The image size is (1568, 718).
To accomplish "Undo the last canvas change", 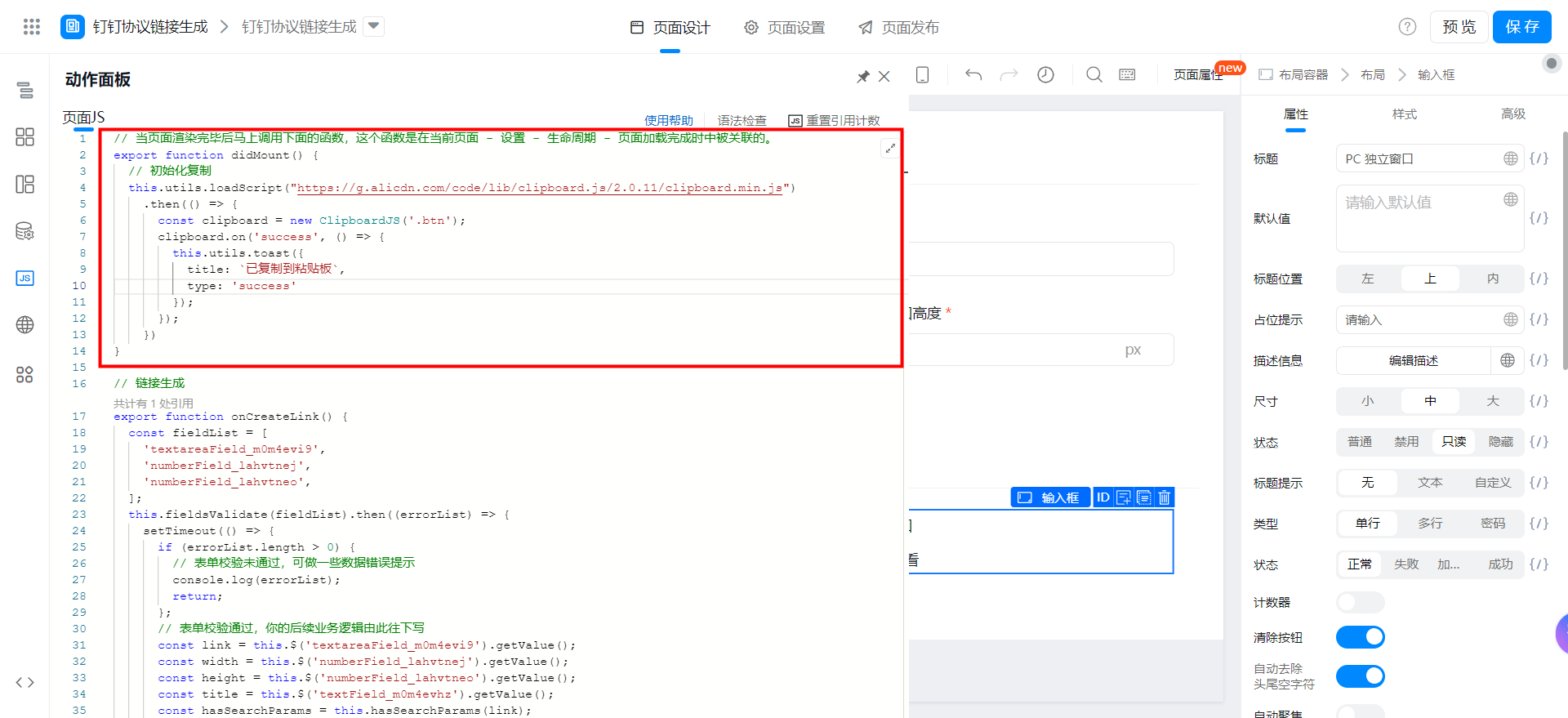I will tap(973, 75).
